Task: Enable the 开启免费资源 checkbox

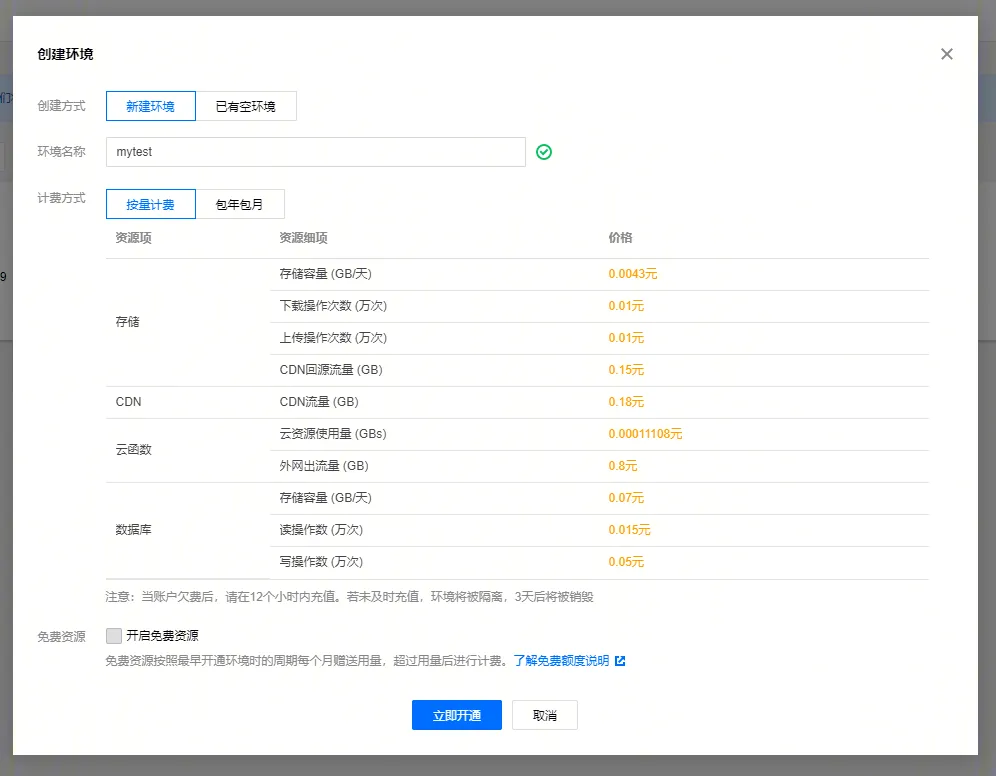Action: tap(114, 636)
